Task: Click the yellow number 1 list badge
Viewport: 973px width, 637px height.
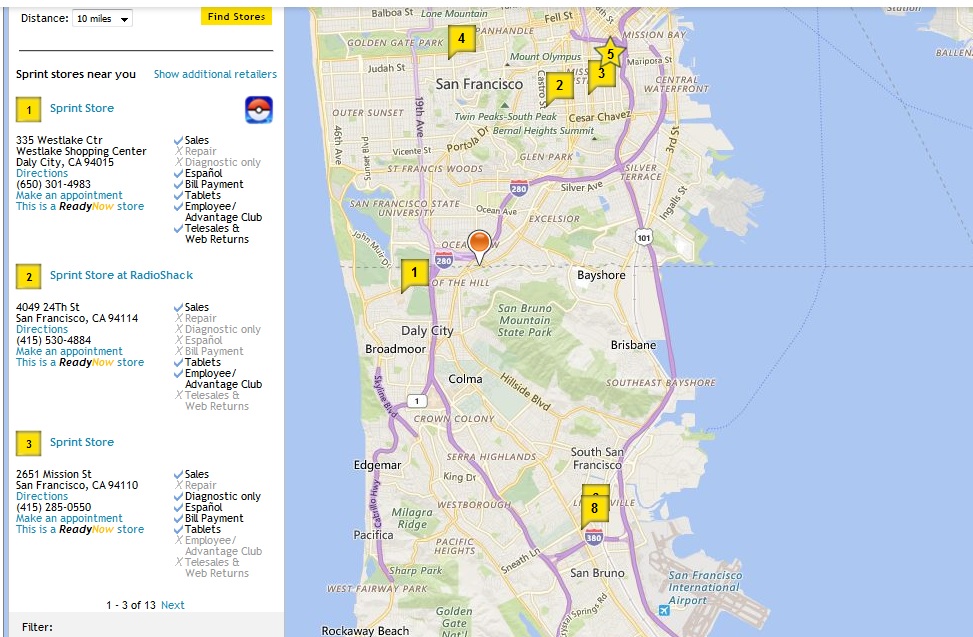Action: tap(29, 110)
